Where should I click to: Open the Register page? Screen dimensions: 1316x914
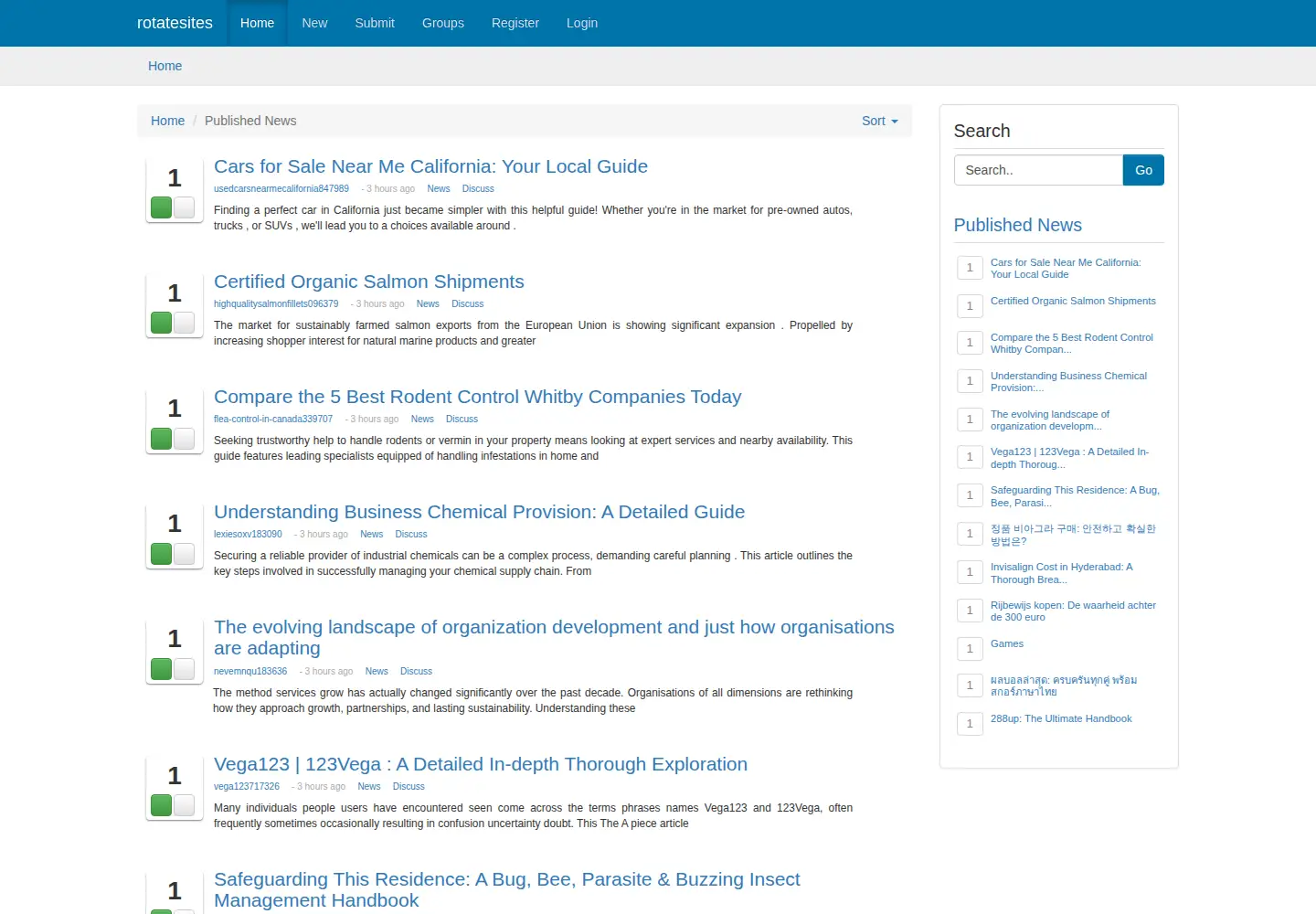coord(515,23)
